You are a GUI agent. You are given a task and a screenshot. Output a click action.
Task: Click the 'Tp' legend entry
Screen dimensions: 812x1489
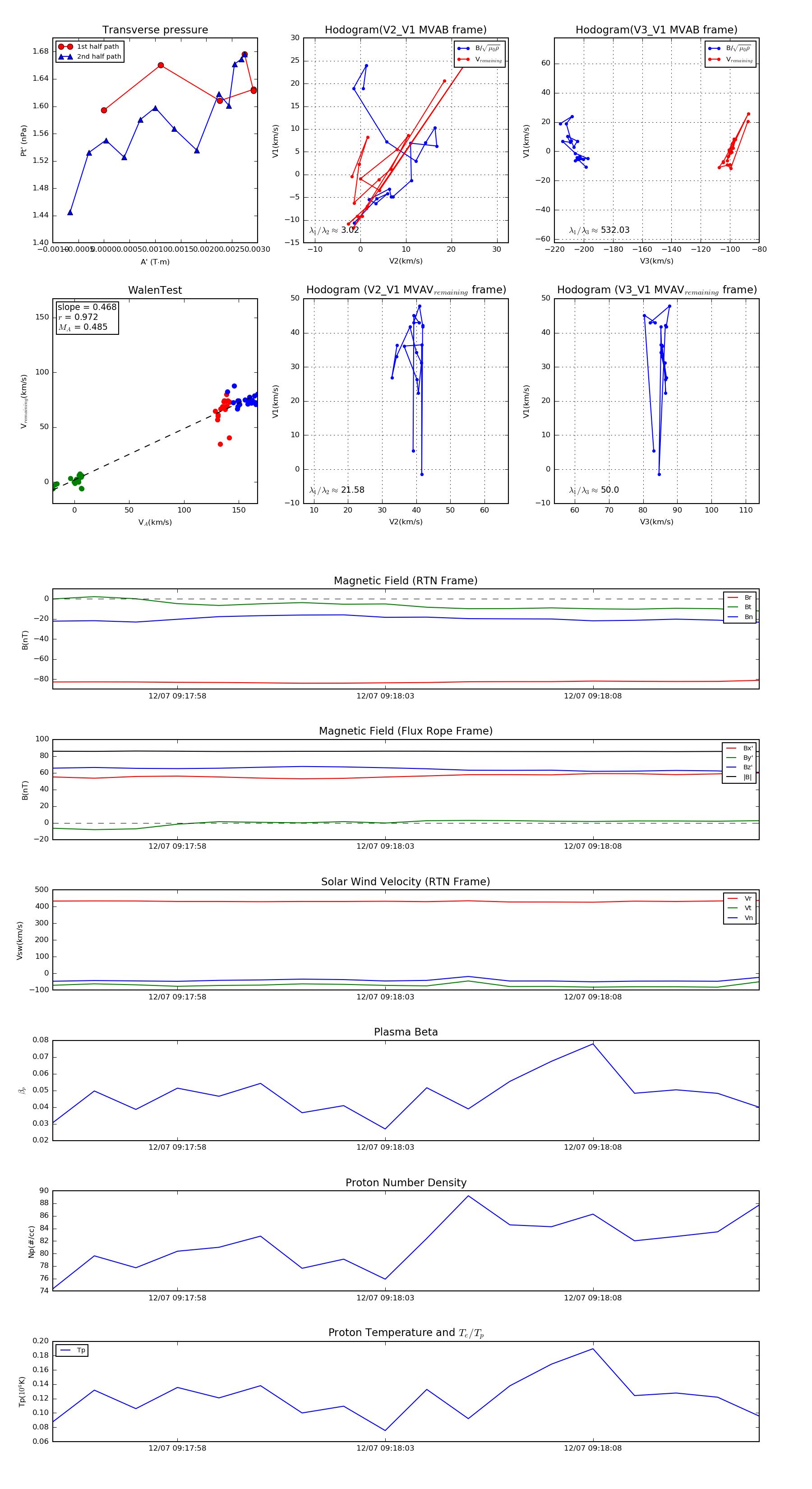click(73, 1350)
